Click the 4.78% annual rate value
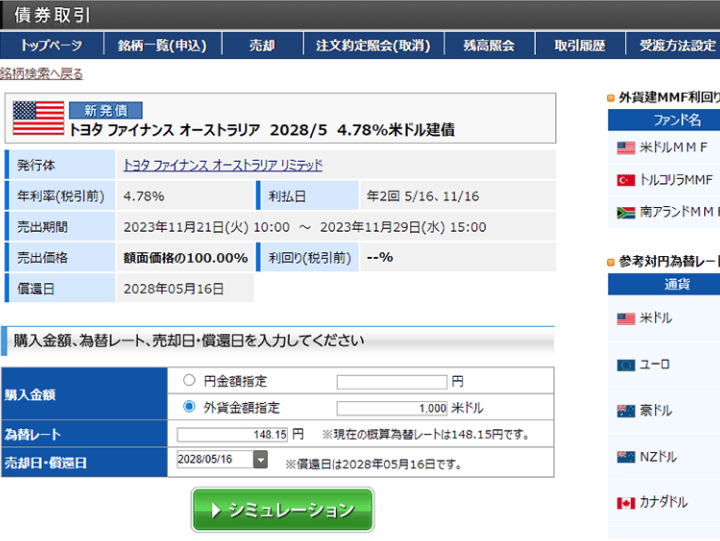 (x=144, y=197)
